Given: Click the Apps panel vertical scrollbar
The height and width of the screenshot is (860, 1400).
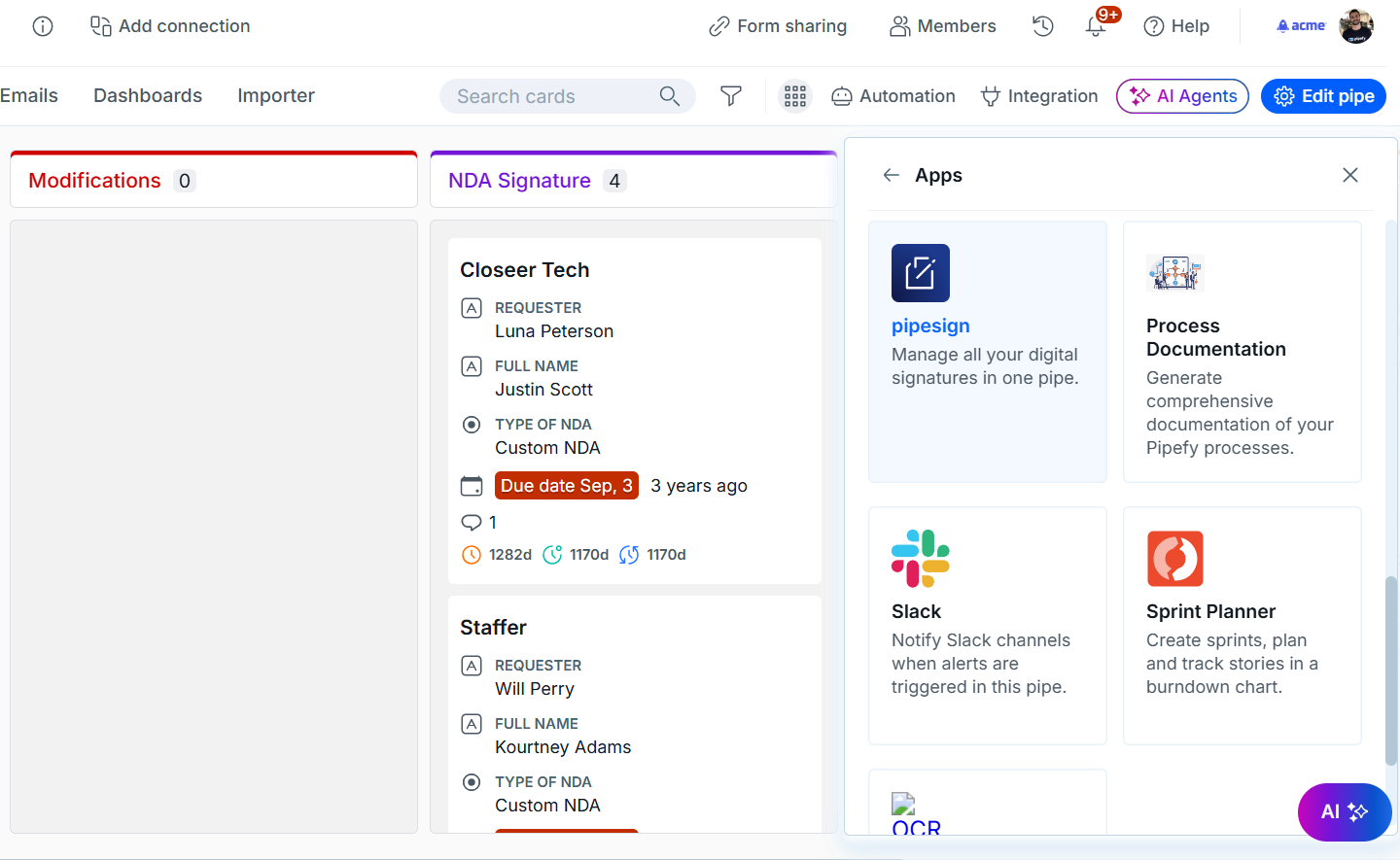Looking at the screenshot, I should point(1391,671).
